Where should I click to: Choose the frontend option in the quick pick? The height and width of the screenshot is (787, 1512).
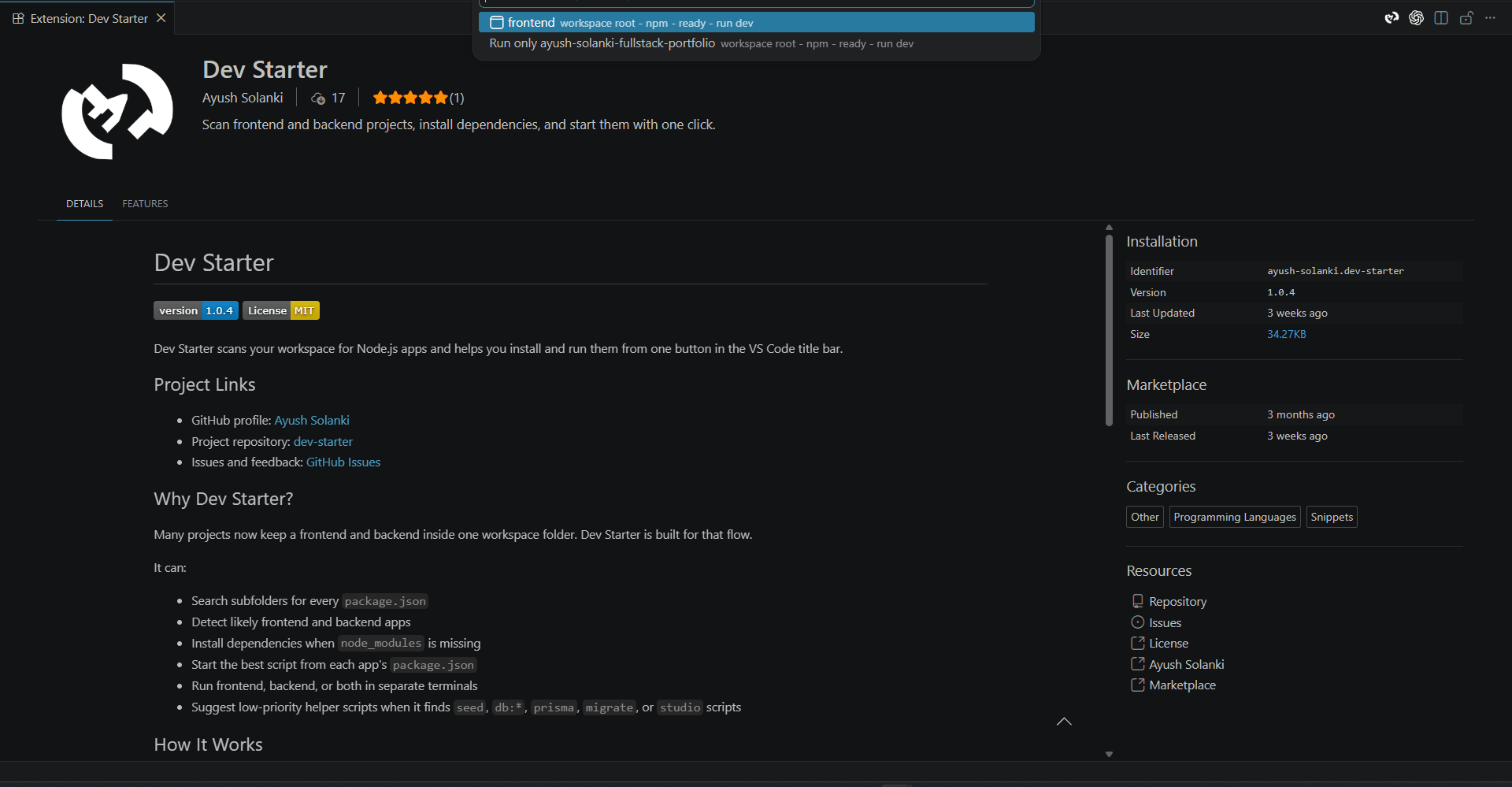click(x=756, y=23)
